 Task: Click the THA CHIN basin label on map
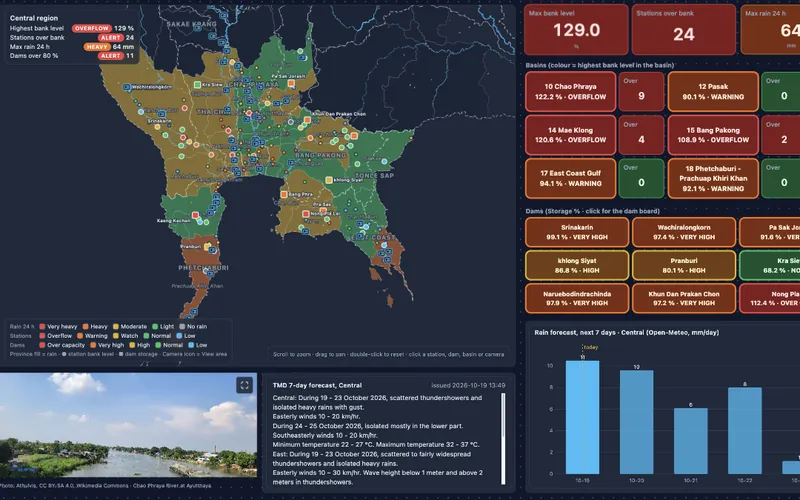point(214,112)
